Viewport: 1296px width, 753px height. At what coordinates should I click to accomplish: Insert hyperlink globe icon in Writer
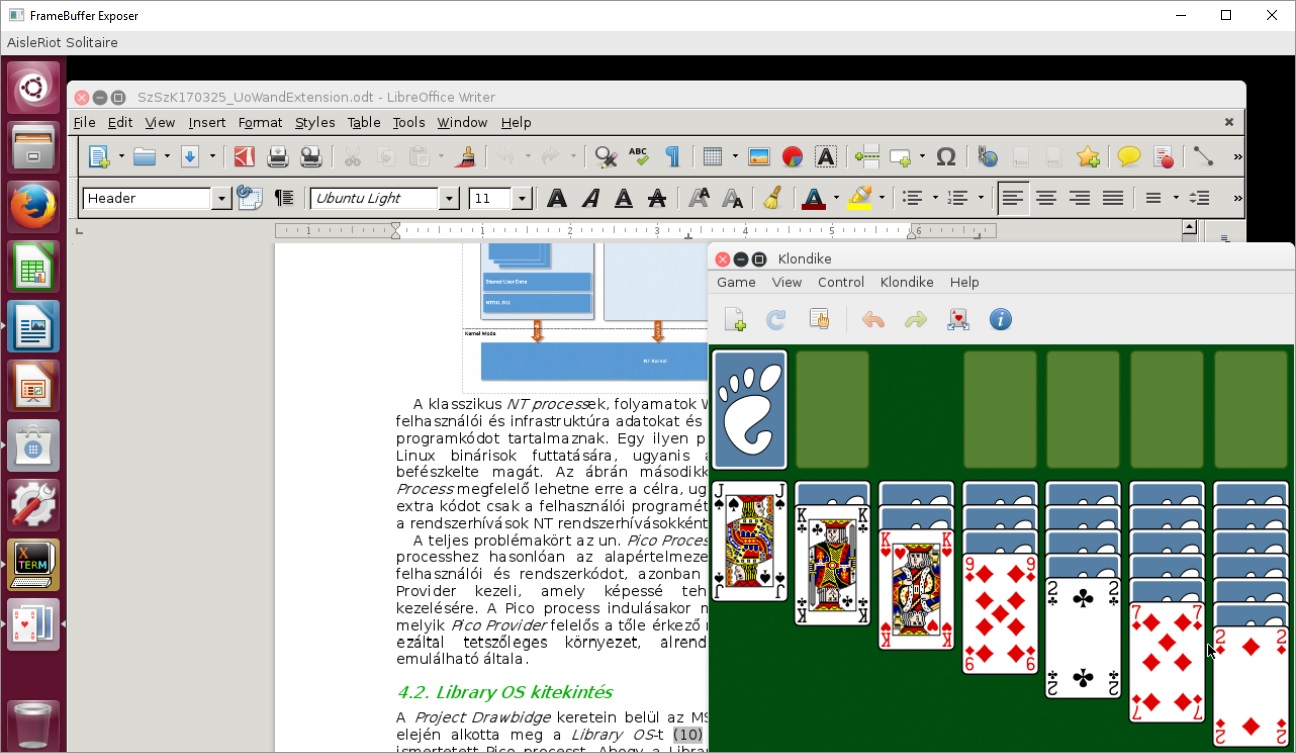tap(988, 157)
